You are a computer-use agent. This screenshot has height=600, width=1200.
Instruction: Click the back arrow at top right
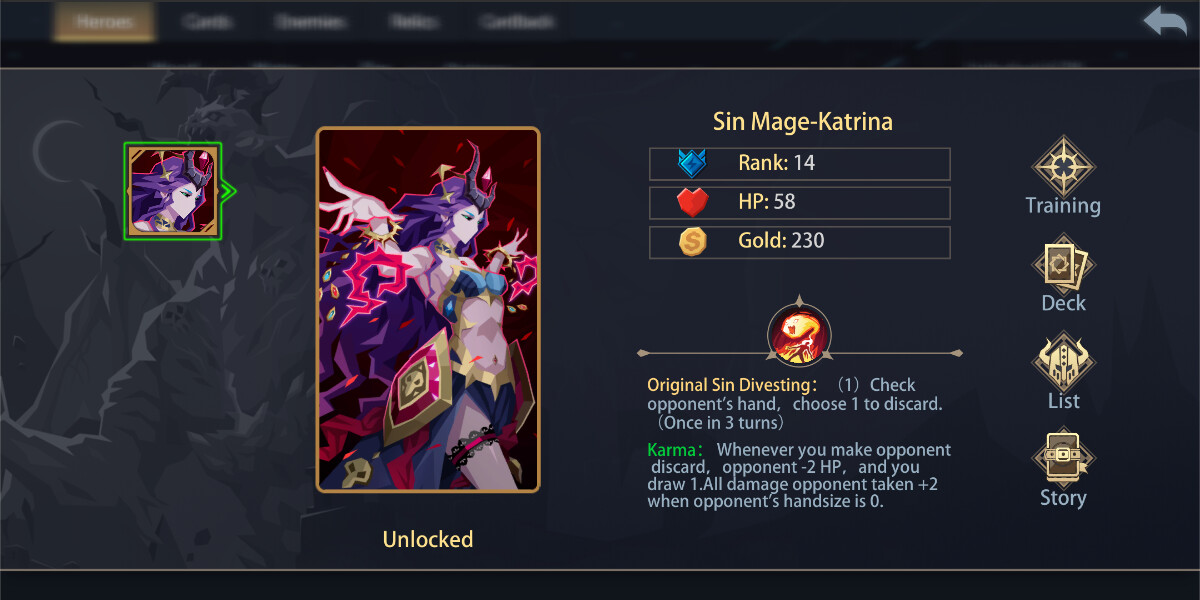tap(1165, 23)
